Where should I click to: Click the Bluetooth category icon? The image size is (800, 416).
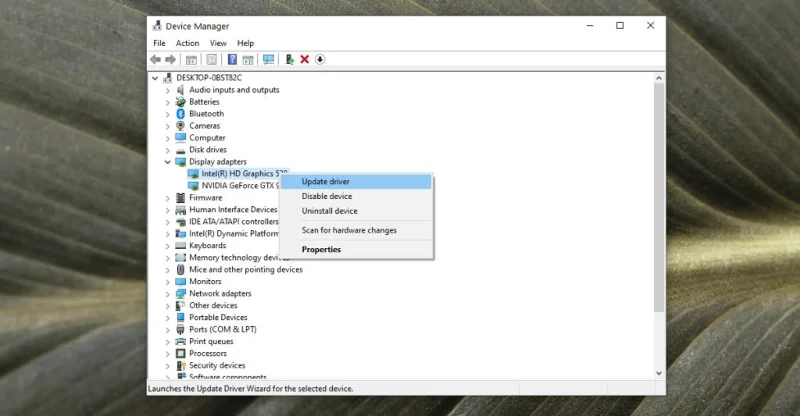pos(181,114)
